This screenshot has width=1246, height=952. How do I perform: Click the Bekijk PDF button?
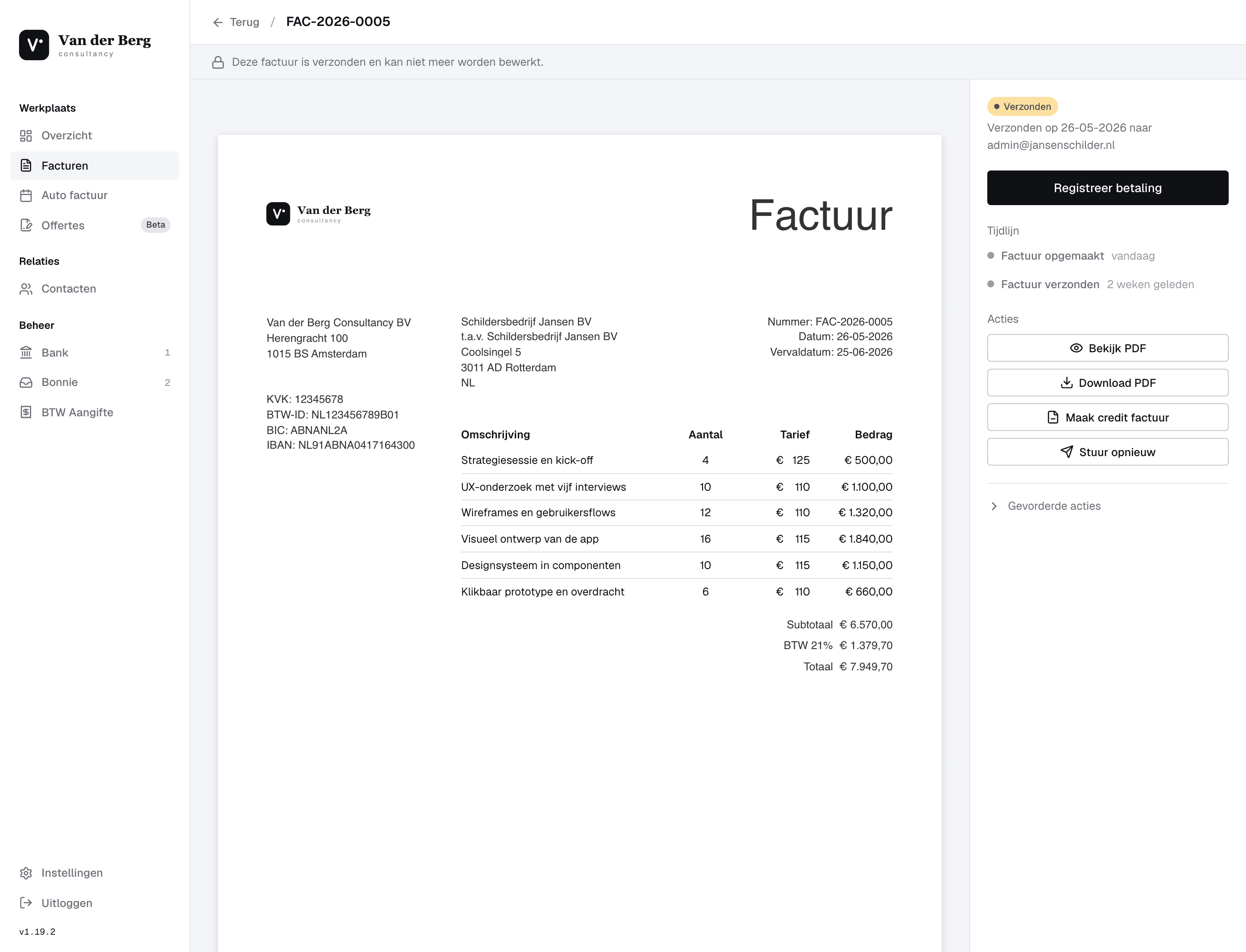tap(1108, 348)
